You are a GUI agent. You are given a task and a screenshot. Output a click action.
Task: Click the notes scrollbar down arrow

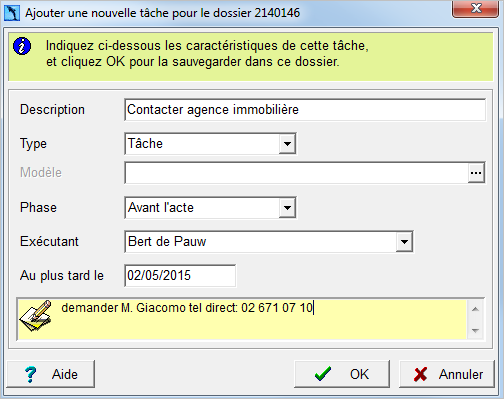point(475,330)
